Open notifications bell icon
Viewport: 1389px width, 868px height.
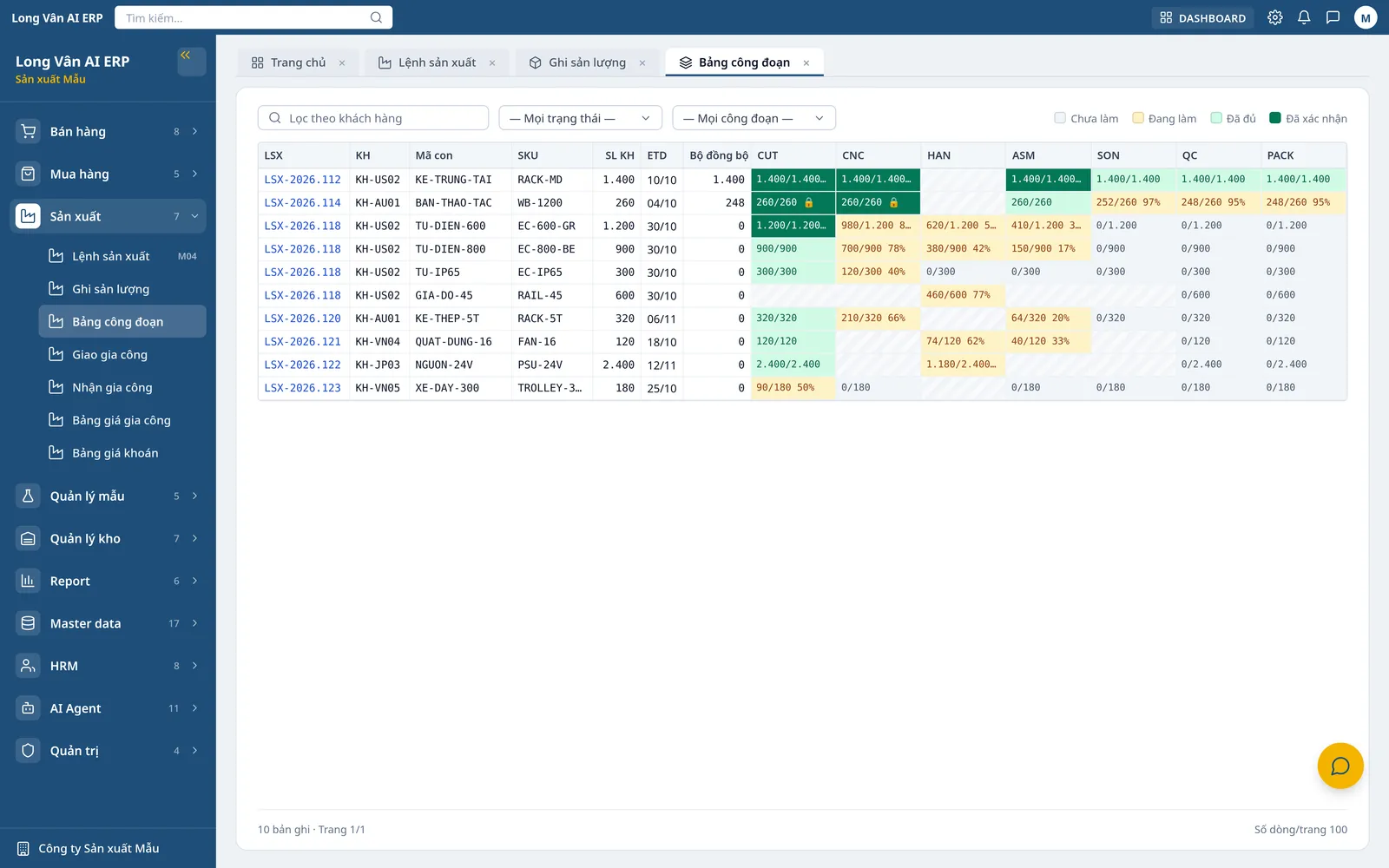click(1304, 17)
